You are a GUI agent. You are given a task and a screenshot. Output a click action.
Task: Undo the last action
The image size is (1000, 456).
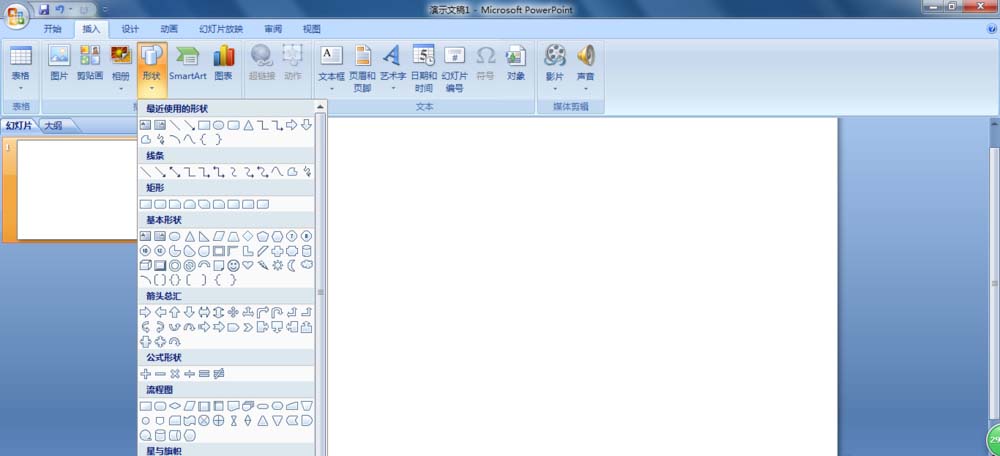(59, 10)
